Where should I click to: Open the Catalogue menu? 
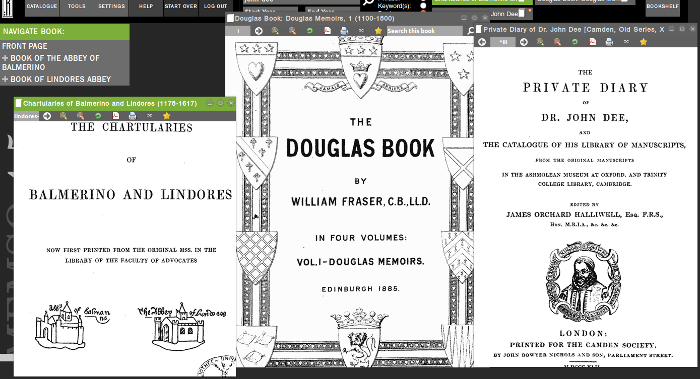(42, 6)
